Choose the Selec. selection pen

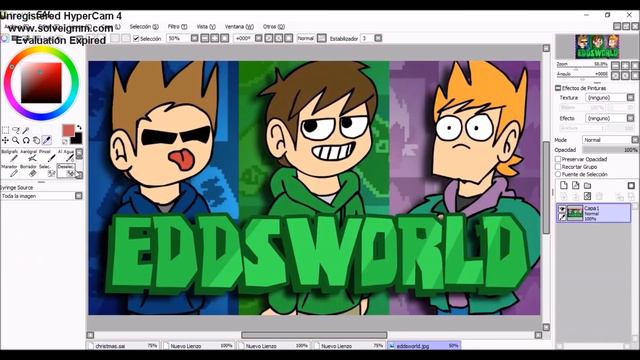click(48, 171)
